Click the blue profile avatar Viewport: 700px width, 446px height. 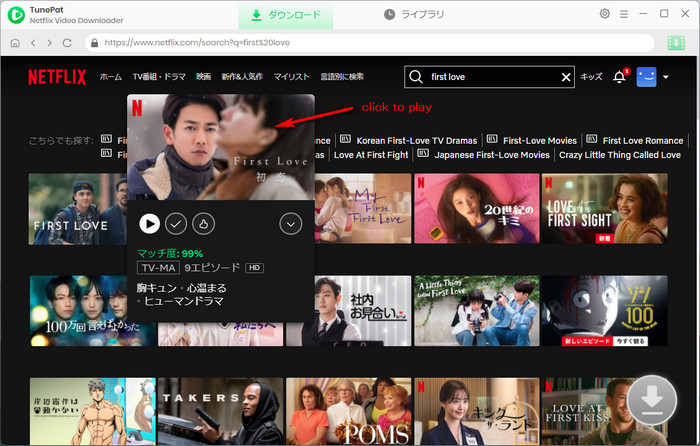tap(646, 77)
